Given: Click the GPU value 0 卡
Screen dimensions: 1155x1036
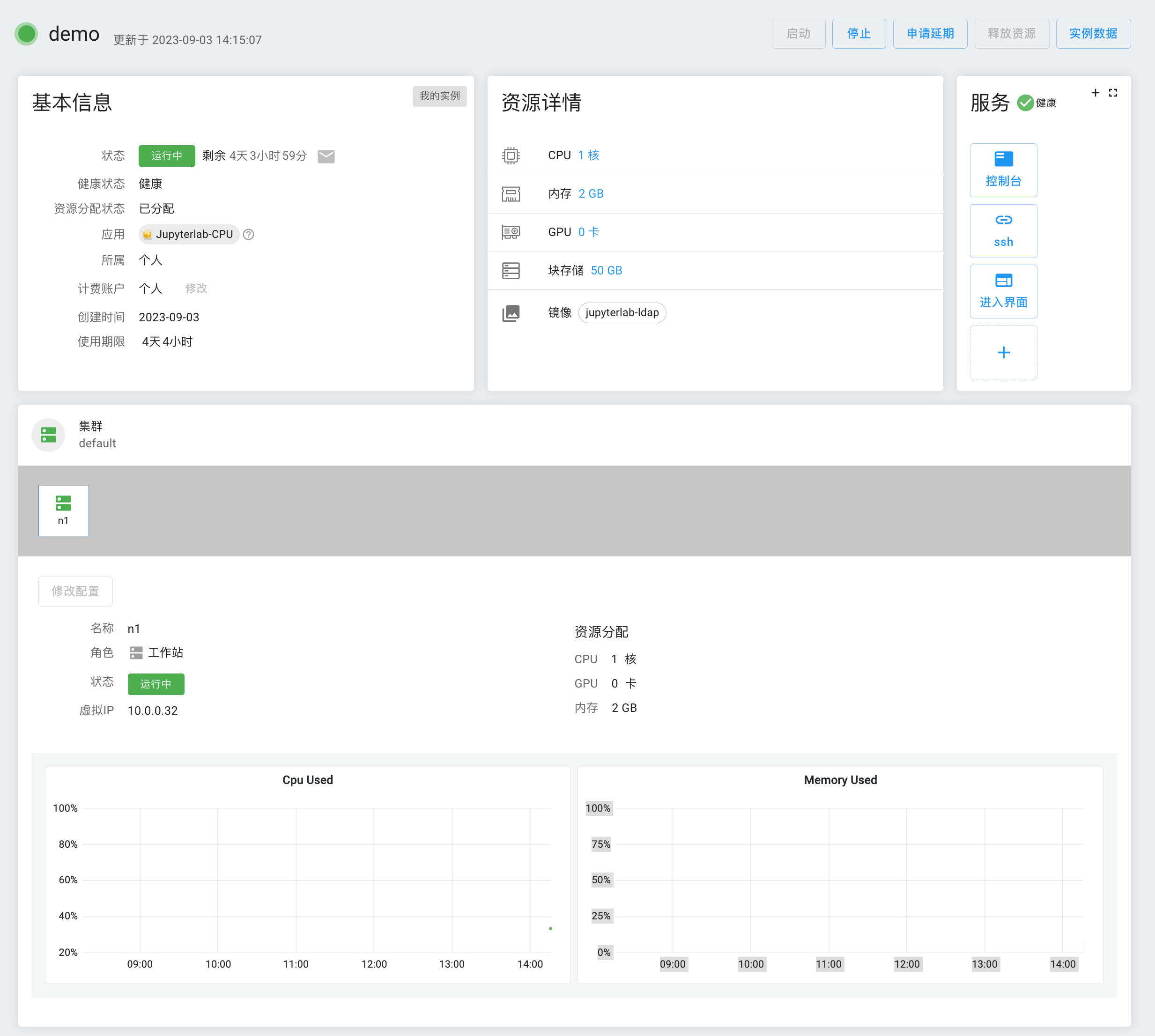Looking at the screenshot, I should tap(588, 232).
